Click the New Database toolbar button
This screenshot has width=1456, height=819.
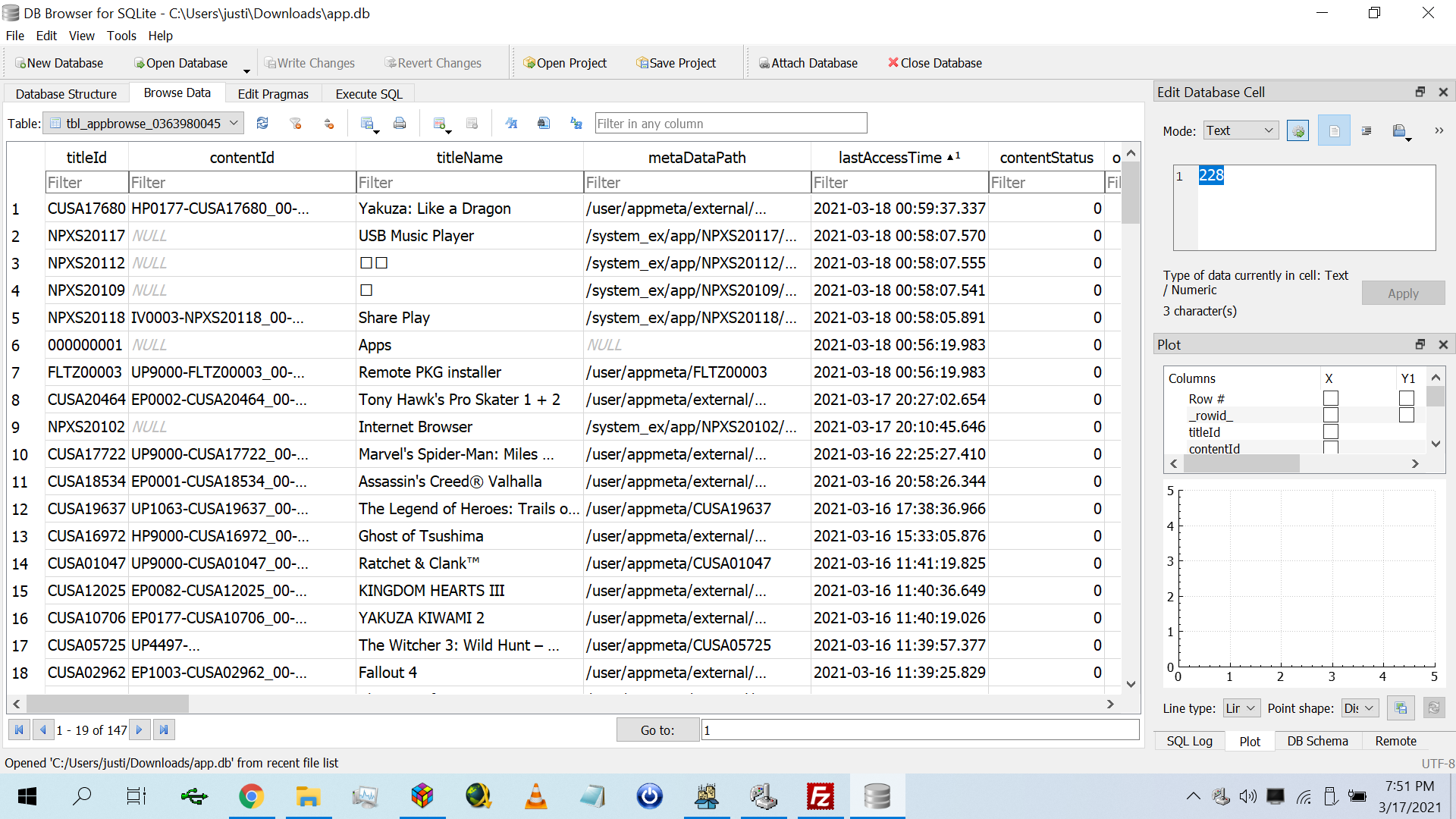pos(59,63)
